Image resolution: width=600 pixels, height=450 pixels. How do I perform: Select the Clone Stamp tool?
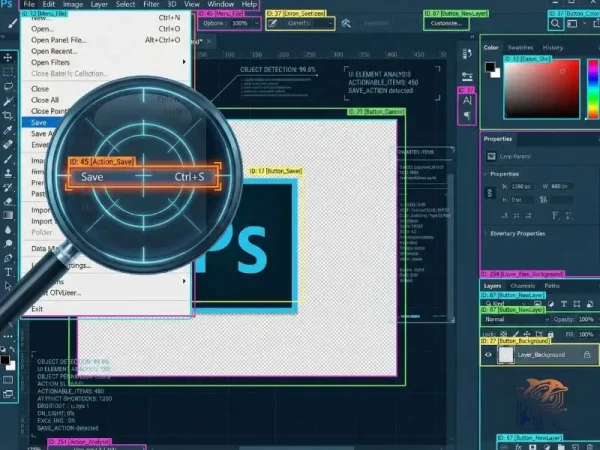click(8, 173)
